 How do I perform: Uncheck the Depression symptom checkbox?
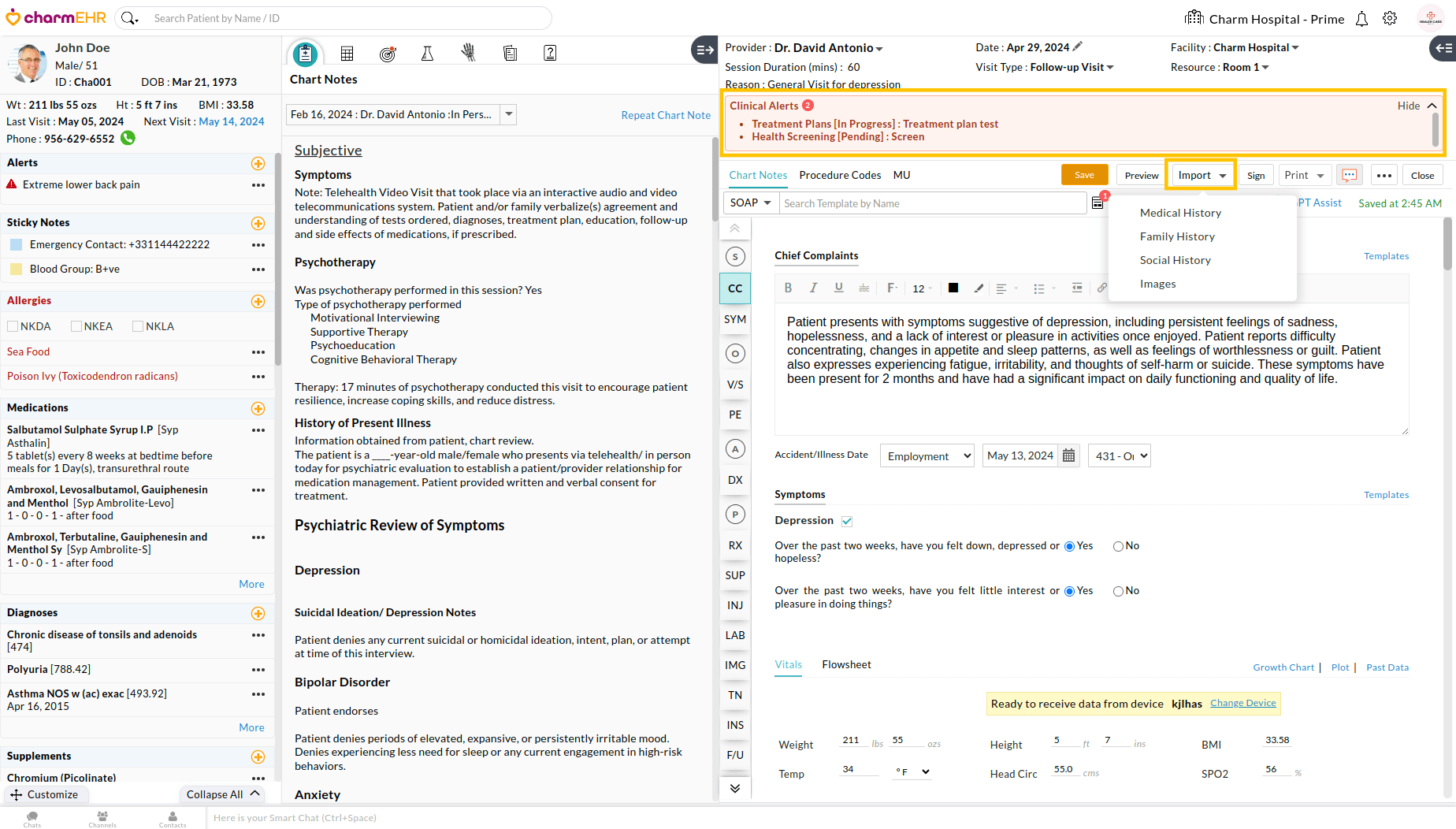point(847,521)
